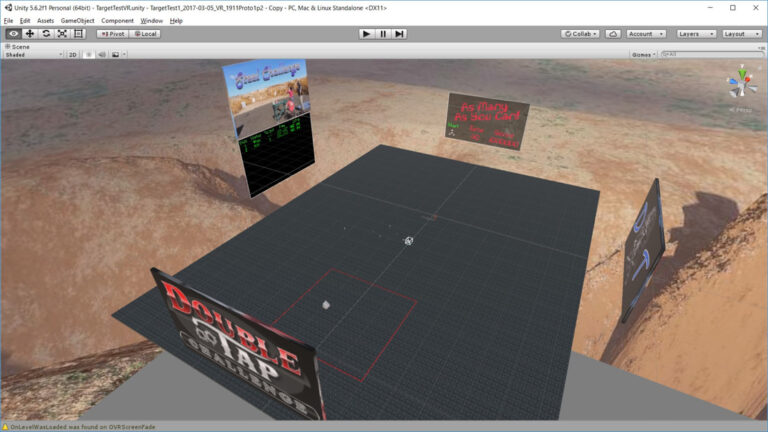Toggle 2D scene view mode
The width and height of the screenshot is (768, 432).
click(x=73, y=55)
